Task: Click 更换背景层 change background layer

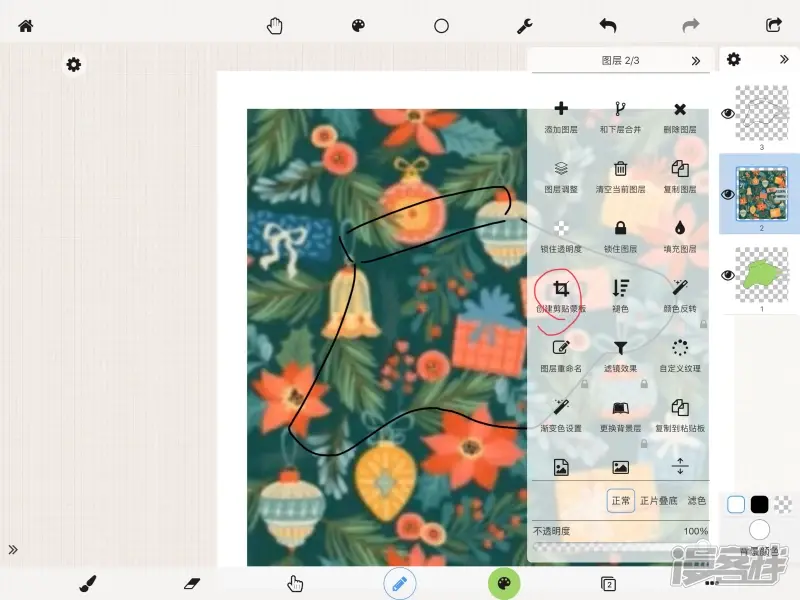Action: point(620,408)
